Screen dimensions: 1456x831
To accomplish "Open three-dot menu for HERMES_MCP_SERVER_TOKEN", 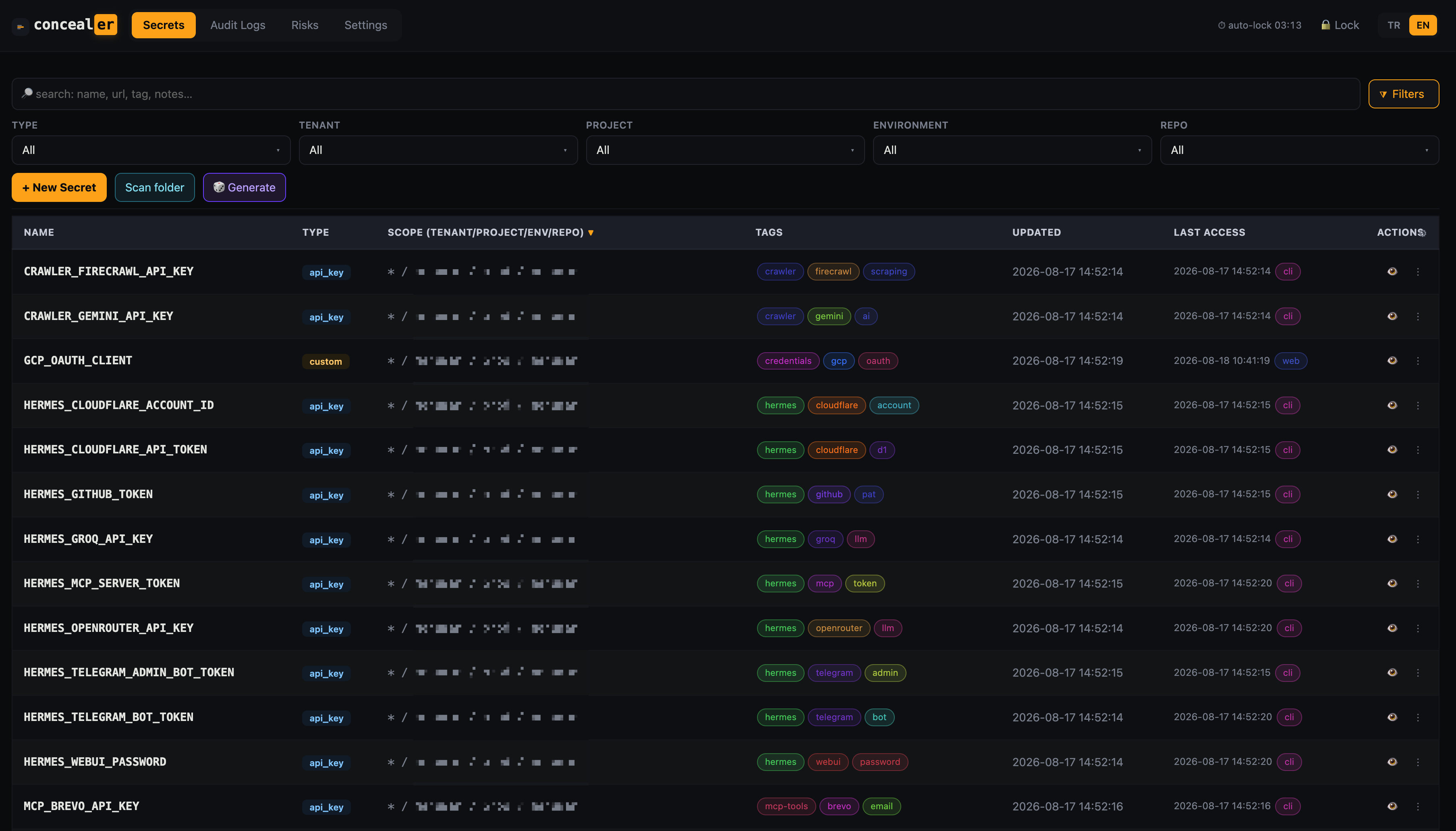I will click(x=1418, y=583).
